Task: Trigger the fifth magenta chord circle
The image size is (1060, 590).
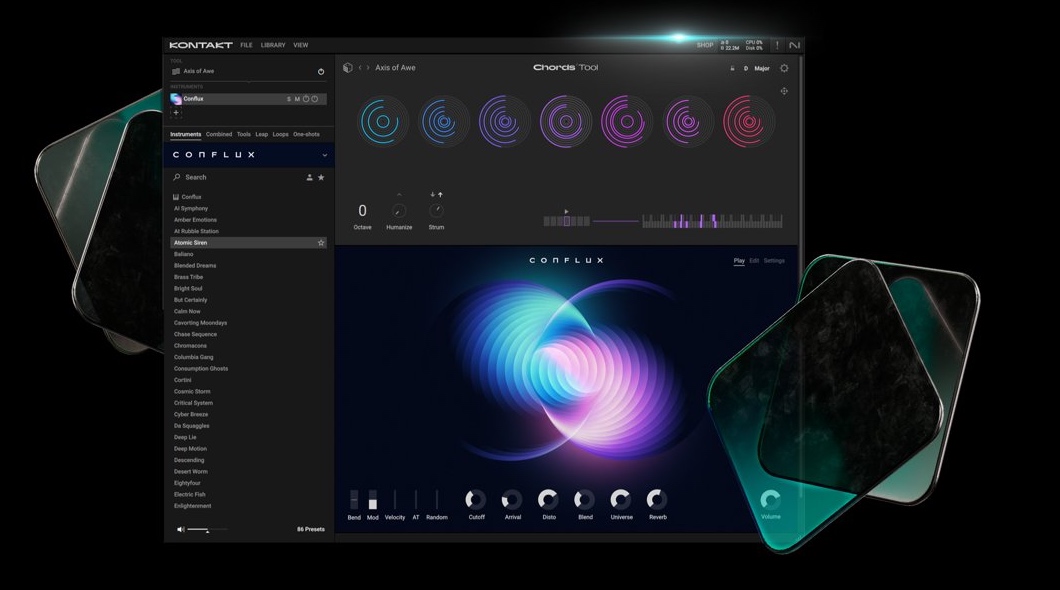Action: 626,122
